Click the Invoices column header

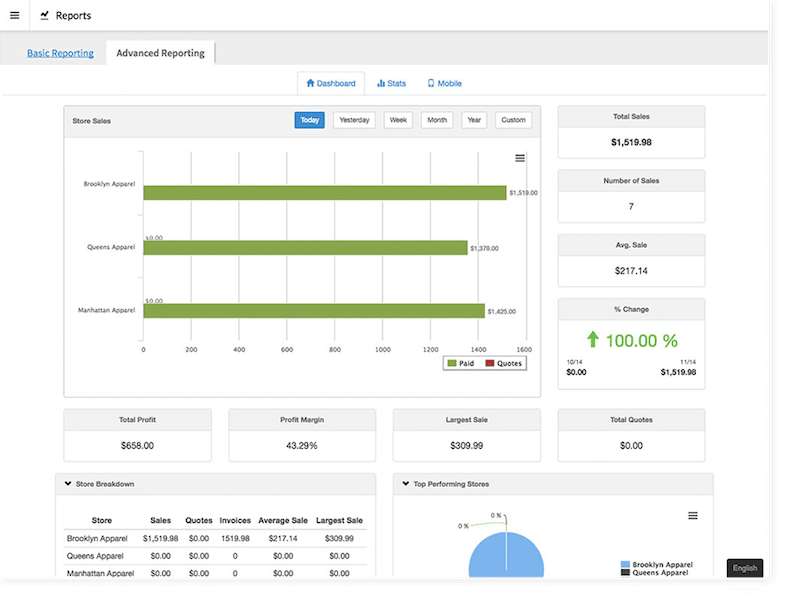[235, 520]
